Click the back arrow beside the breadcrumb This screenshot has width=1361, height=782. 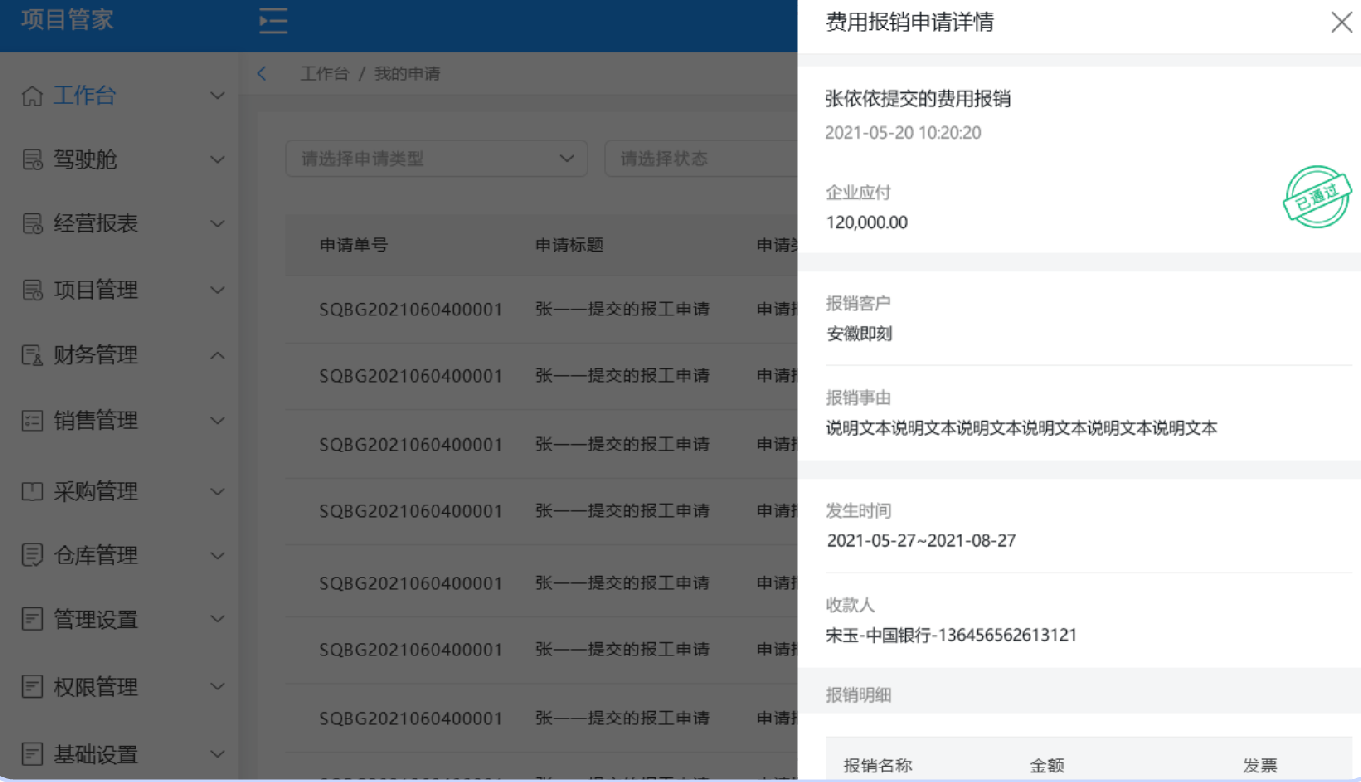click(261, 73)
